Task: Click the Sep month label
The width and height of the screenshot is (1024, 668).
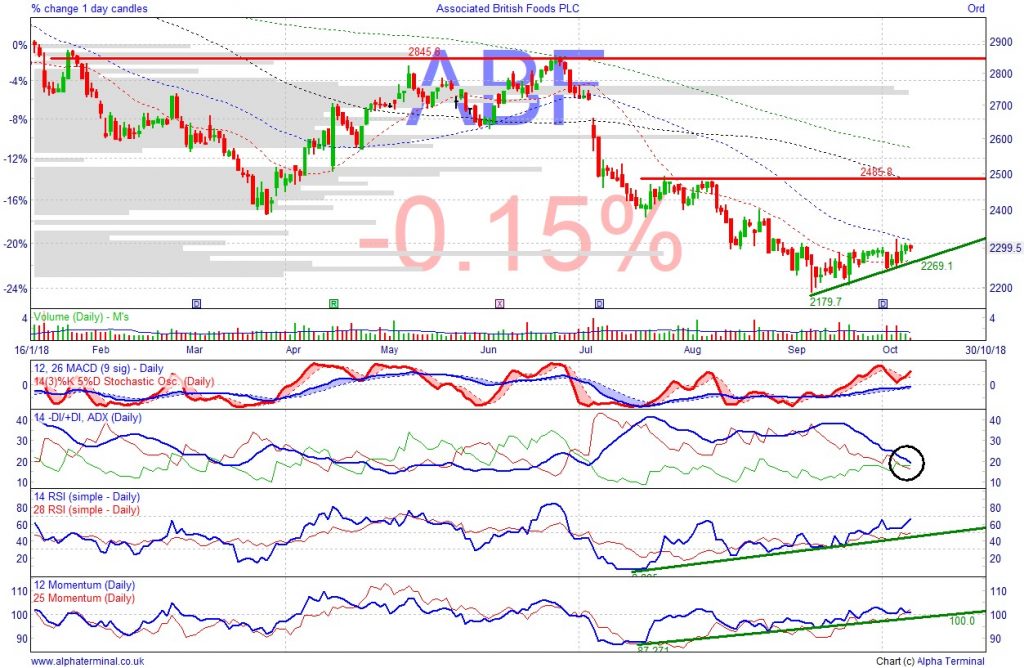Action: pyautogui.click(x=796, y=349)
